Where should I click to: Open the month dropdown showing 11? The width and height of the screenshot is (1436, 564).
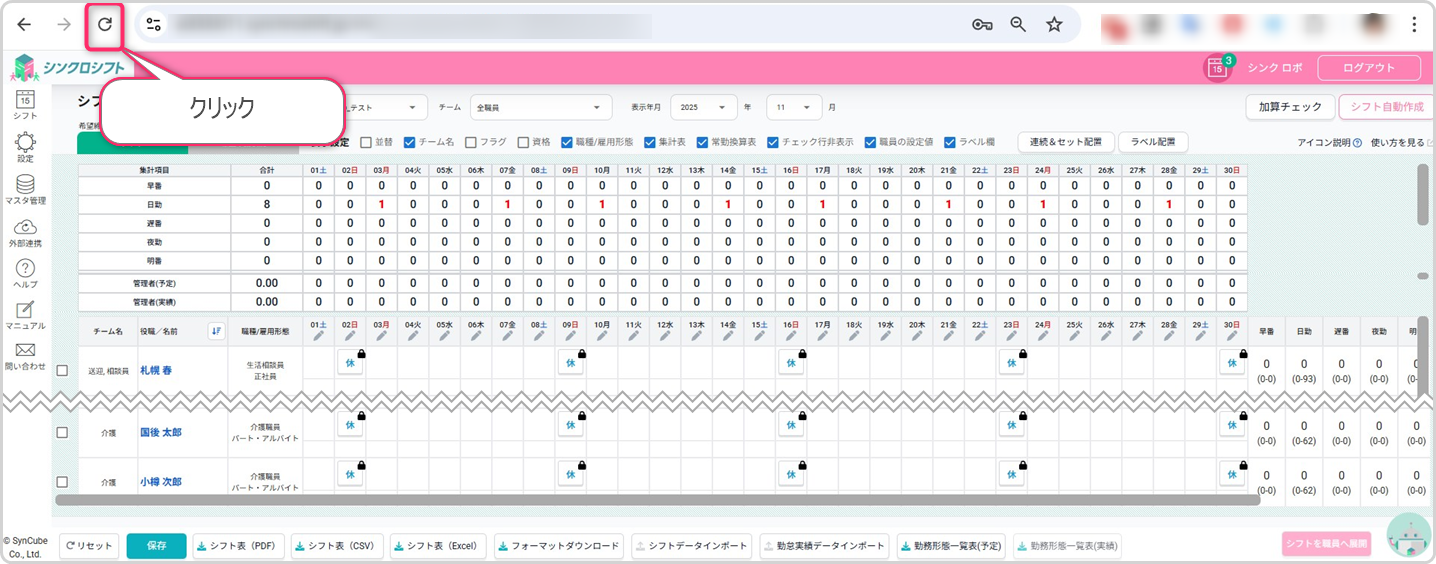(x=794, y=107)
